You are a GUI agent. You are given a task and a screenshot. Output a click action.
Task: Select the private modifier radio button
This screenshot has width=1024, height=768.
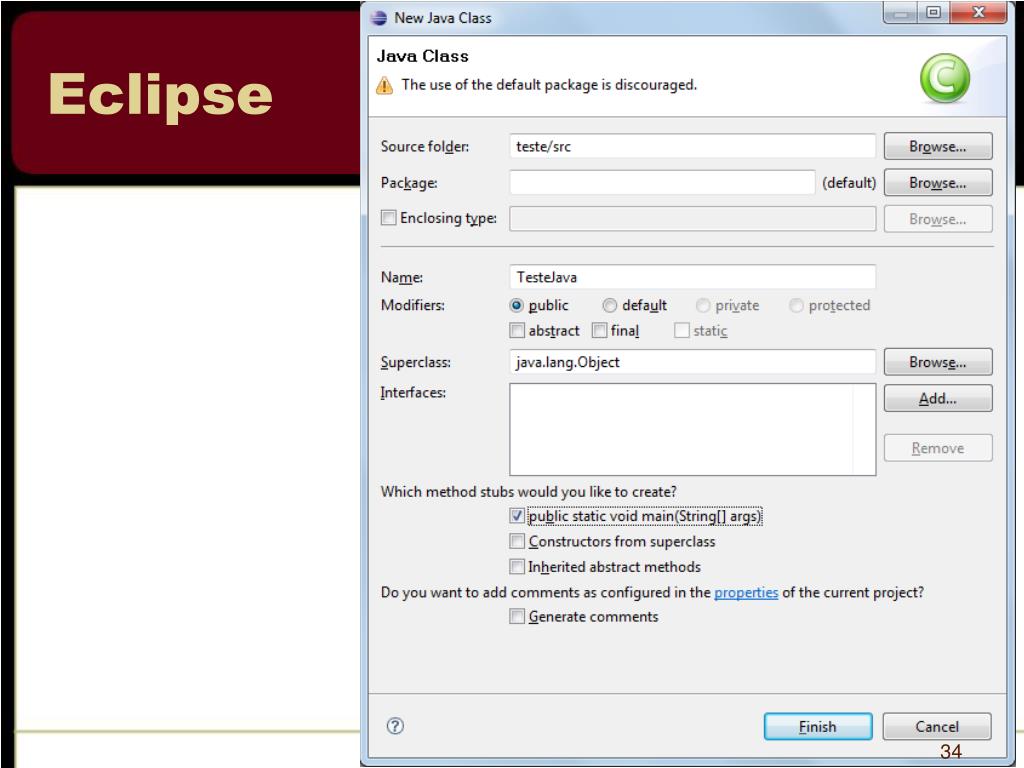703,305
